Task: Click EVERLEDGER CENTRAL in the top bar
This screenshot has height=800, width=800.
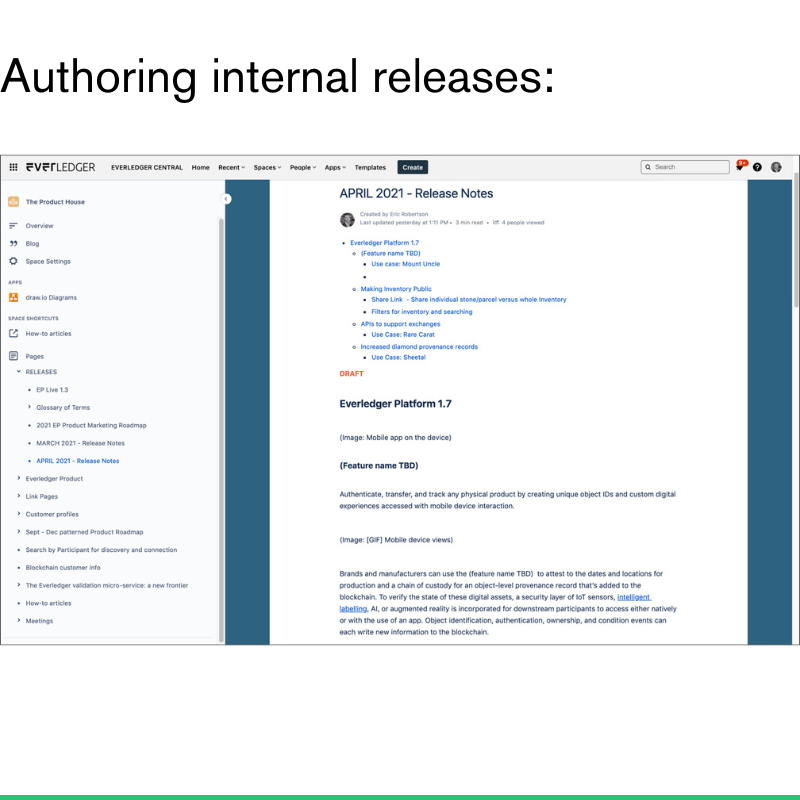Action: pyautogui.click(x=147, y=167)
